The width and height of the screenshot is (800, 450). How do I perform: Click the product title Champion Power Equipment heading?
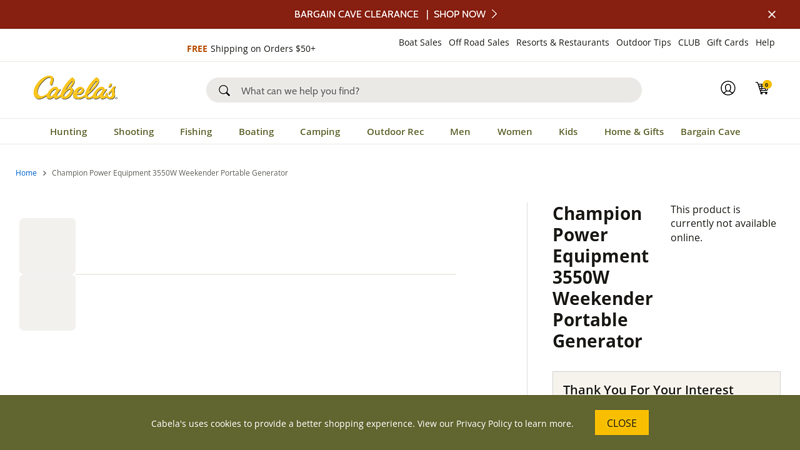tap(602, 277)
